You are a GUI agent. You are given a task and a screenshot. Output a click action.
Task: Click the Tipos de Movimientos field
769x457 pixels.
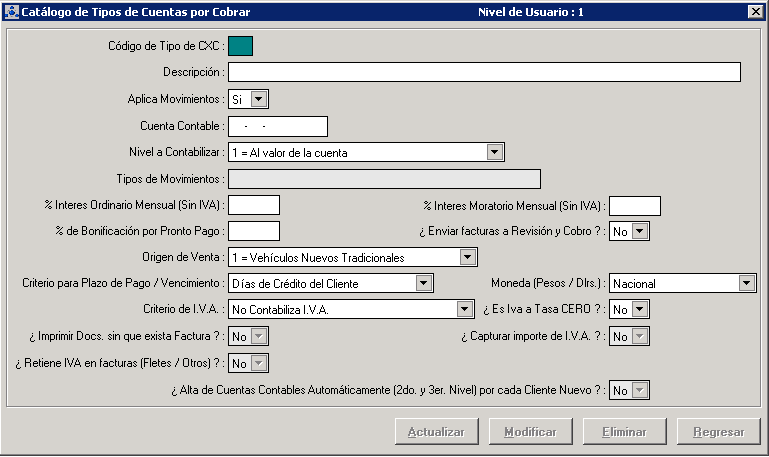coord(384,179)
